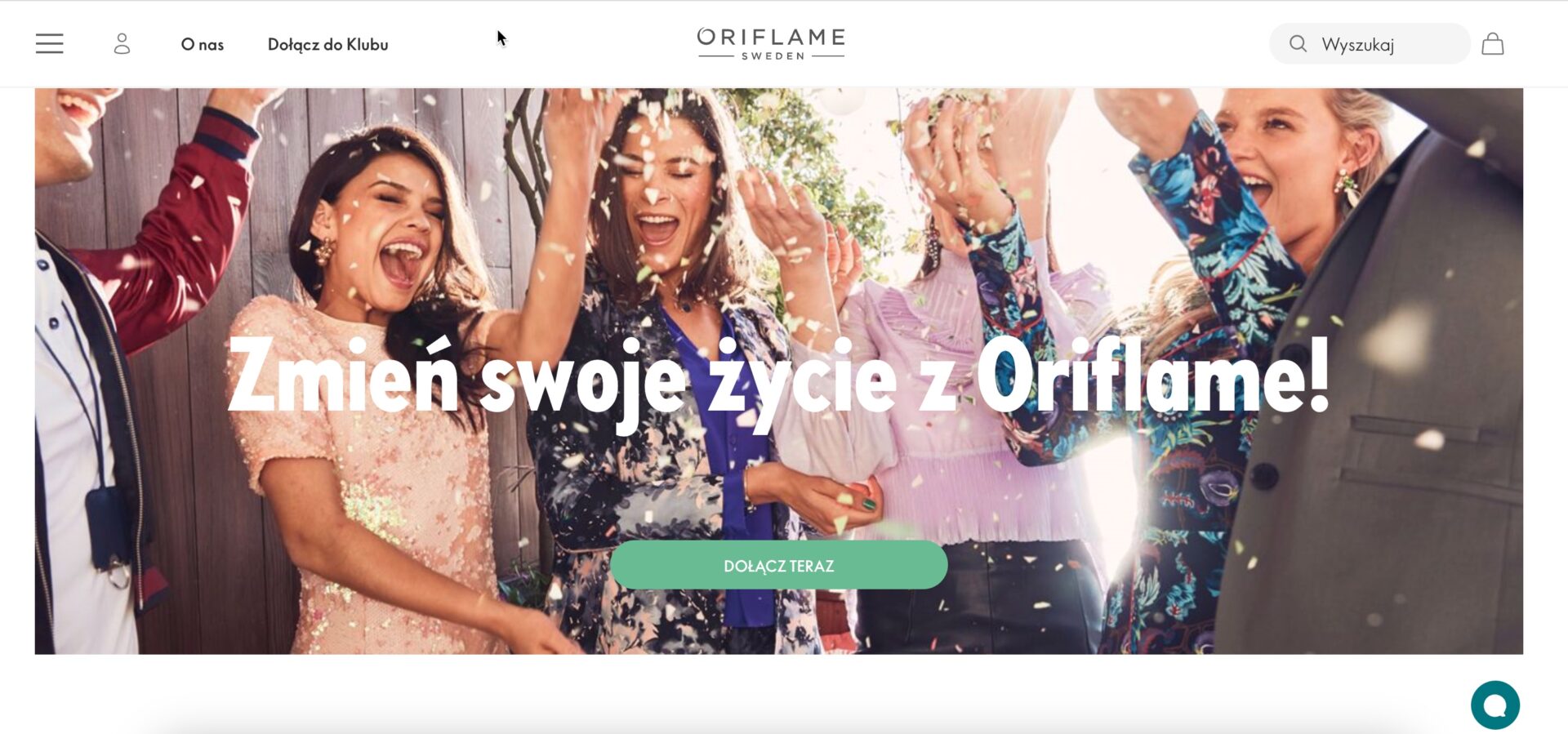Open the user account profile icon
Image resolution: width=1568 pixels, height=734 pixels.
coord(122,44)
